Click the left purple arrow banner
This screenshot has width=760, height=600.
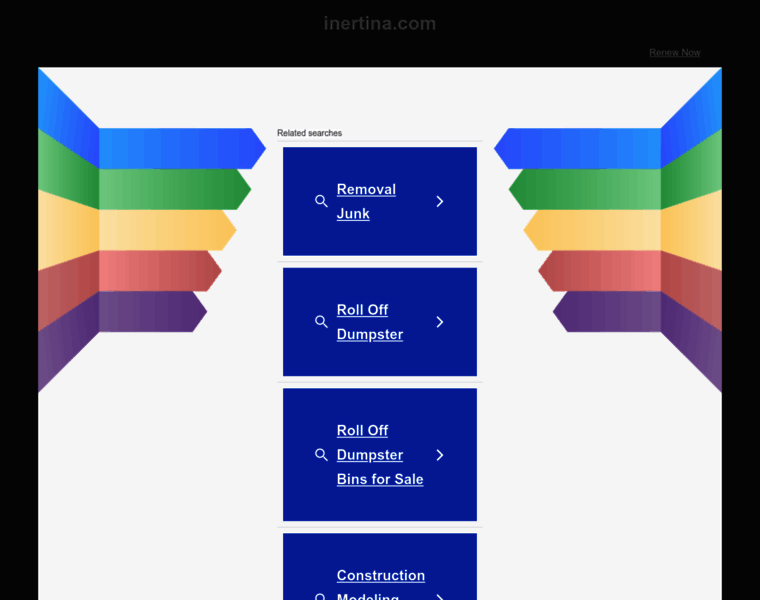pos(153,311)
